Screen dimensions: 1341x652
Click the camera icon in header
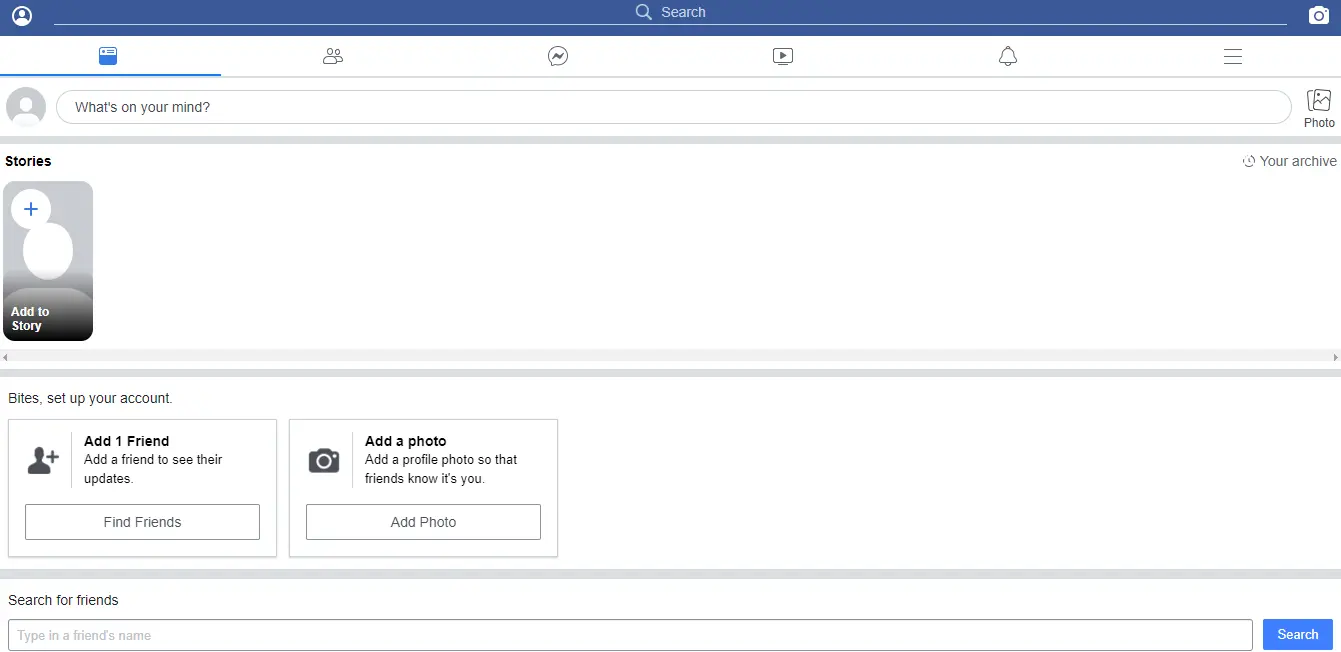point(1319,16)
